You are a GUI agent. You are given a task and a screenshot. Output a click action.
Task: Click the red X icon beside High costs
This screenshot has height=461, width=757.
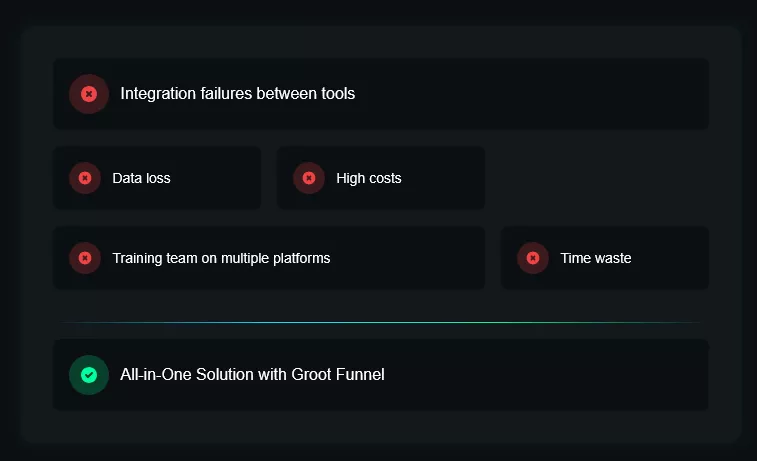click(309, 178)
